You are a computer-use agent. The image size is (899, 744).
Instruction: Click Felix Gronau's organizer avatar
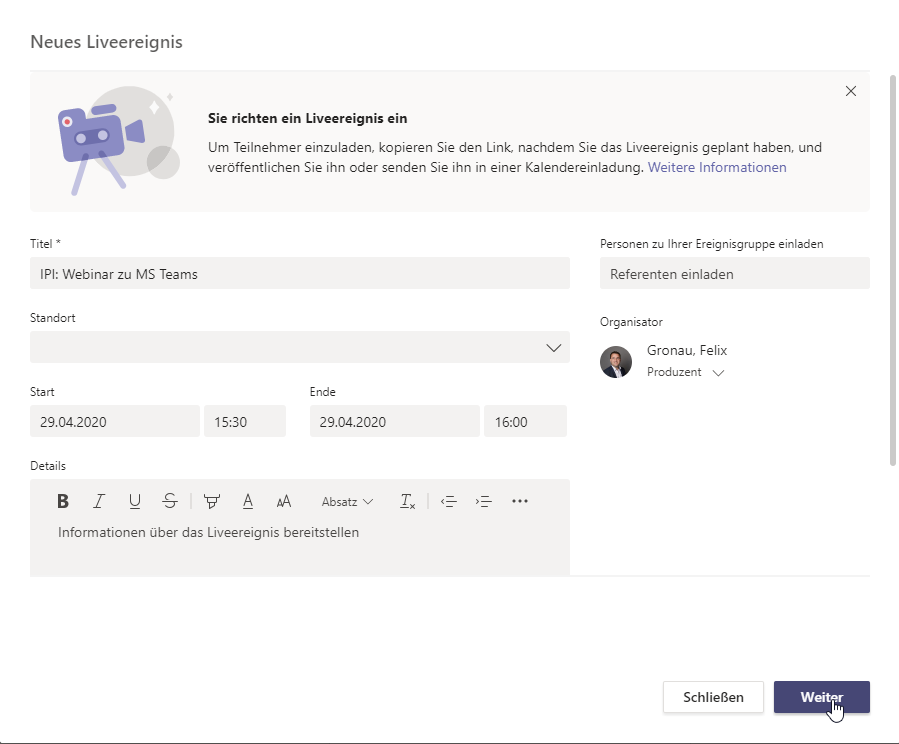616,362
